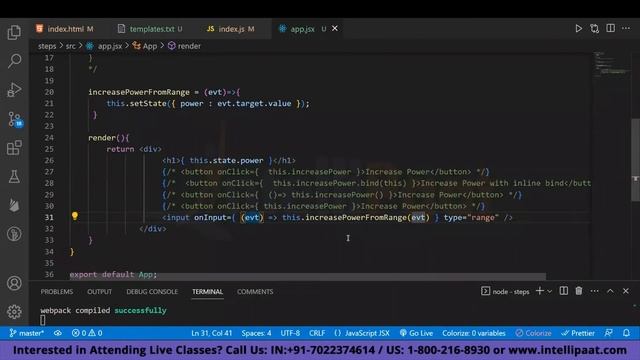Click the render breadcrumb
640x360 pixels.
pos(184,46)
